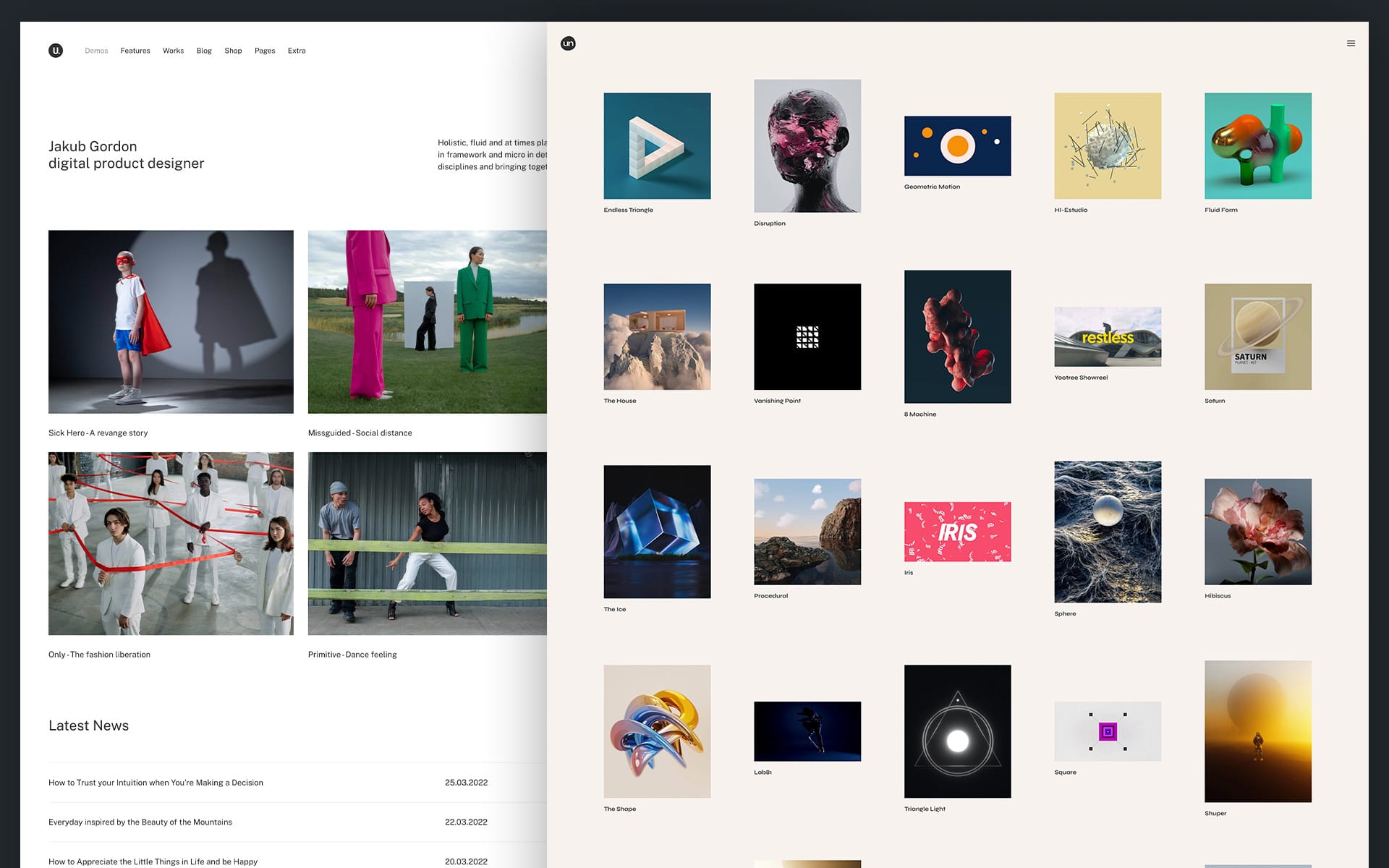Open the Endless Triangle thumbnail
1389x868 pixels.
point(657,145)
